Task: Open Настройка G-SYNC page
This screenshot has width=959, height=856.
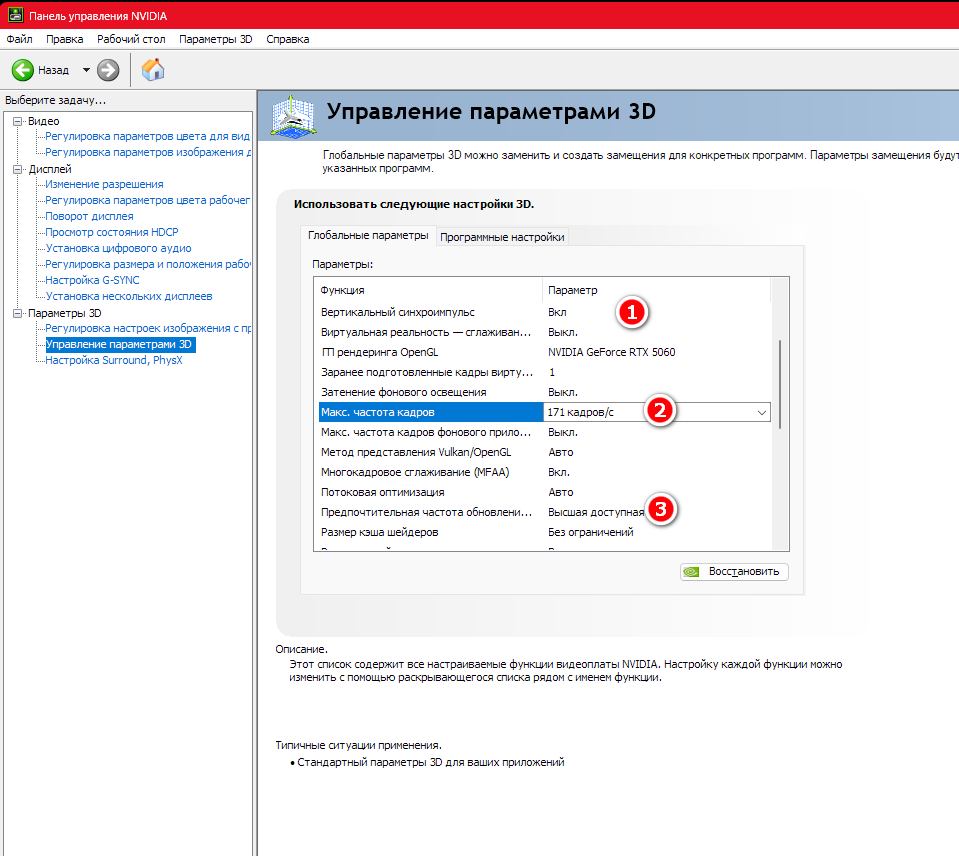Action: 92,280
